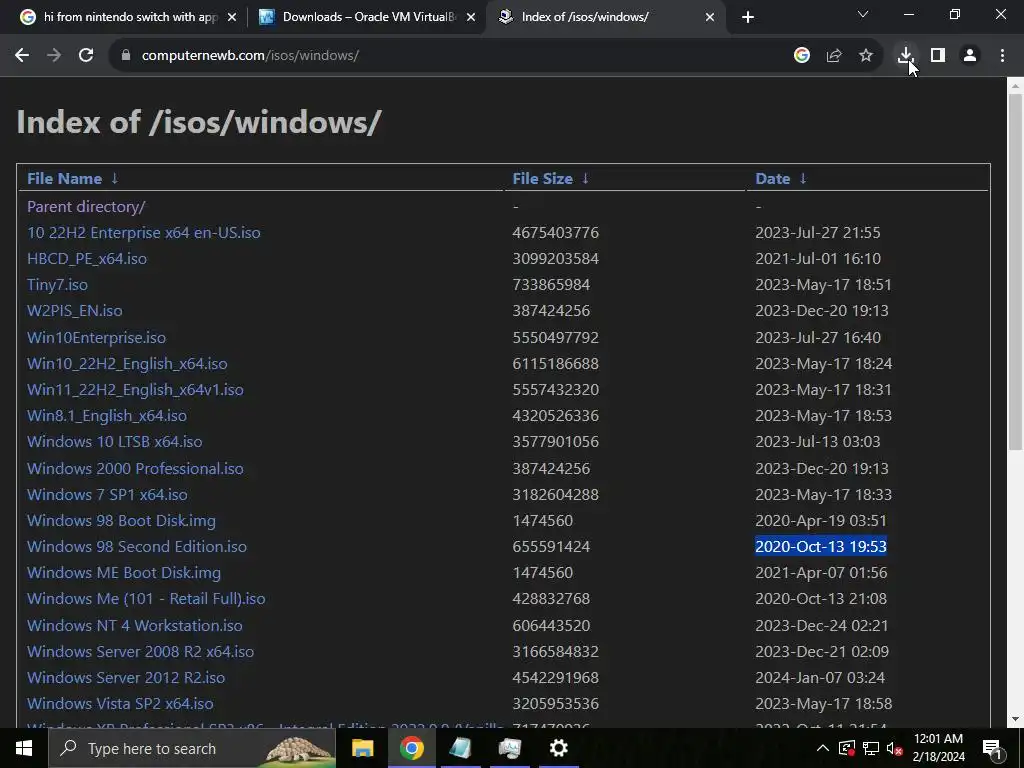1024x768 pixels.
Task: Open Chrome profile icon
Action: tap(970, 56)
